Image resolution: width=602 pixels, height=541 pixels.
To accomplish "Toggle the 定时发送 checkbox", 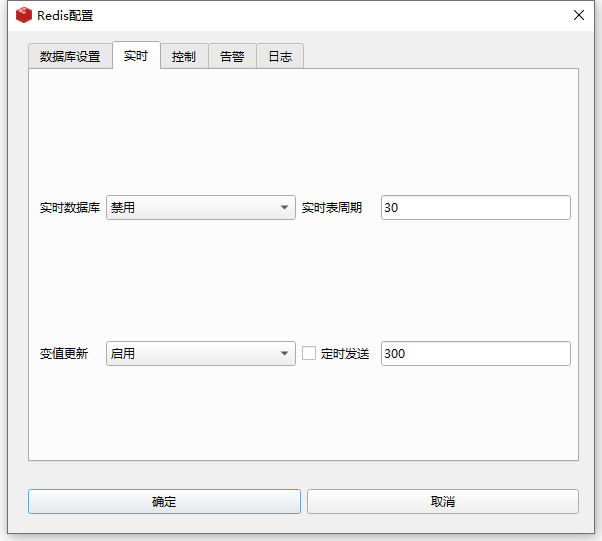I will point(309,353).
